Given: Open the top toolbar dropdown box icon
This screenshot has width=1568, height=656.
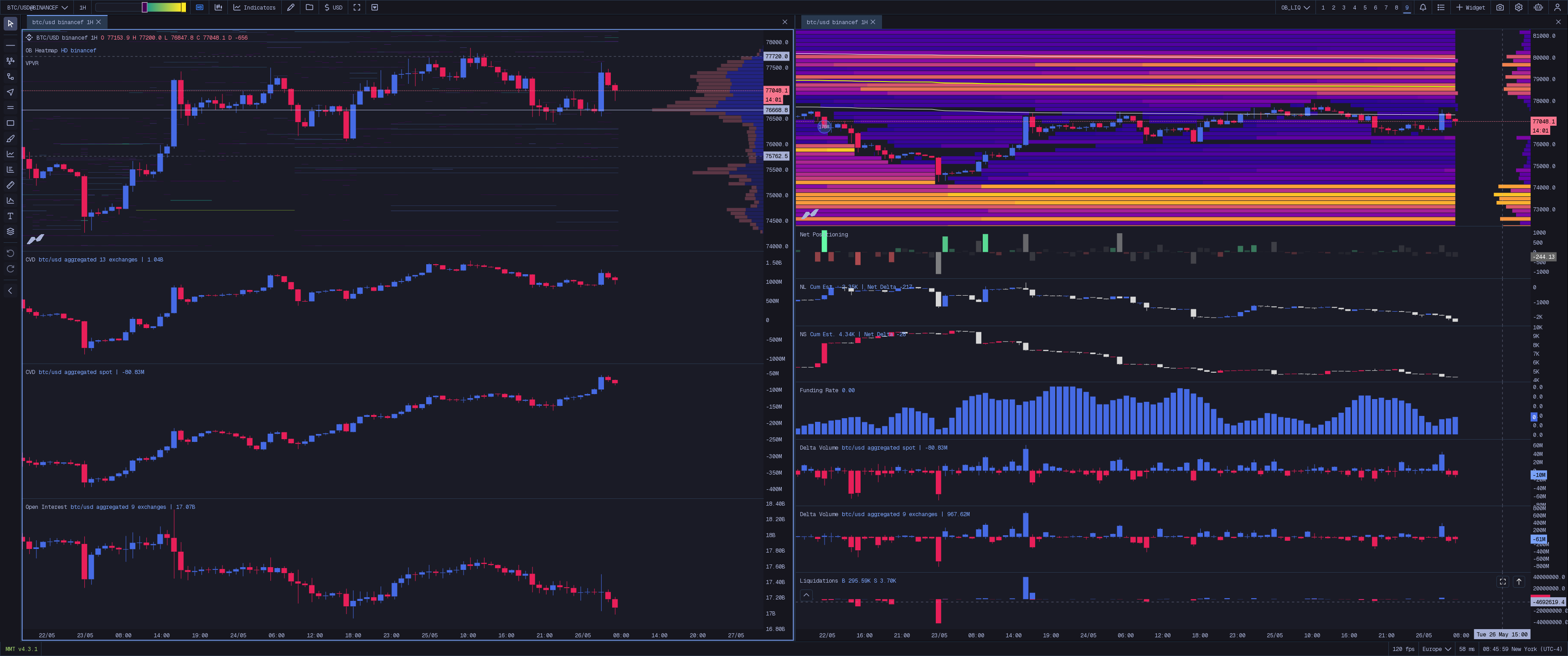Looking at the screenshot, I should tap(375, 7).
